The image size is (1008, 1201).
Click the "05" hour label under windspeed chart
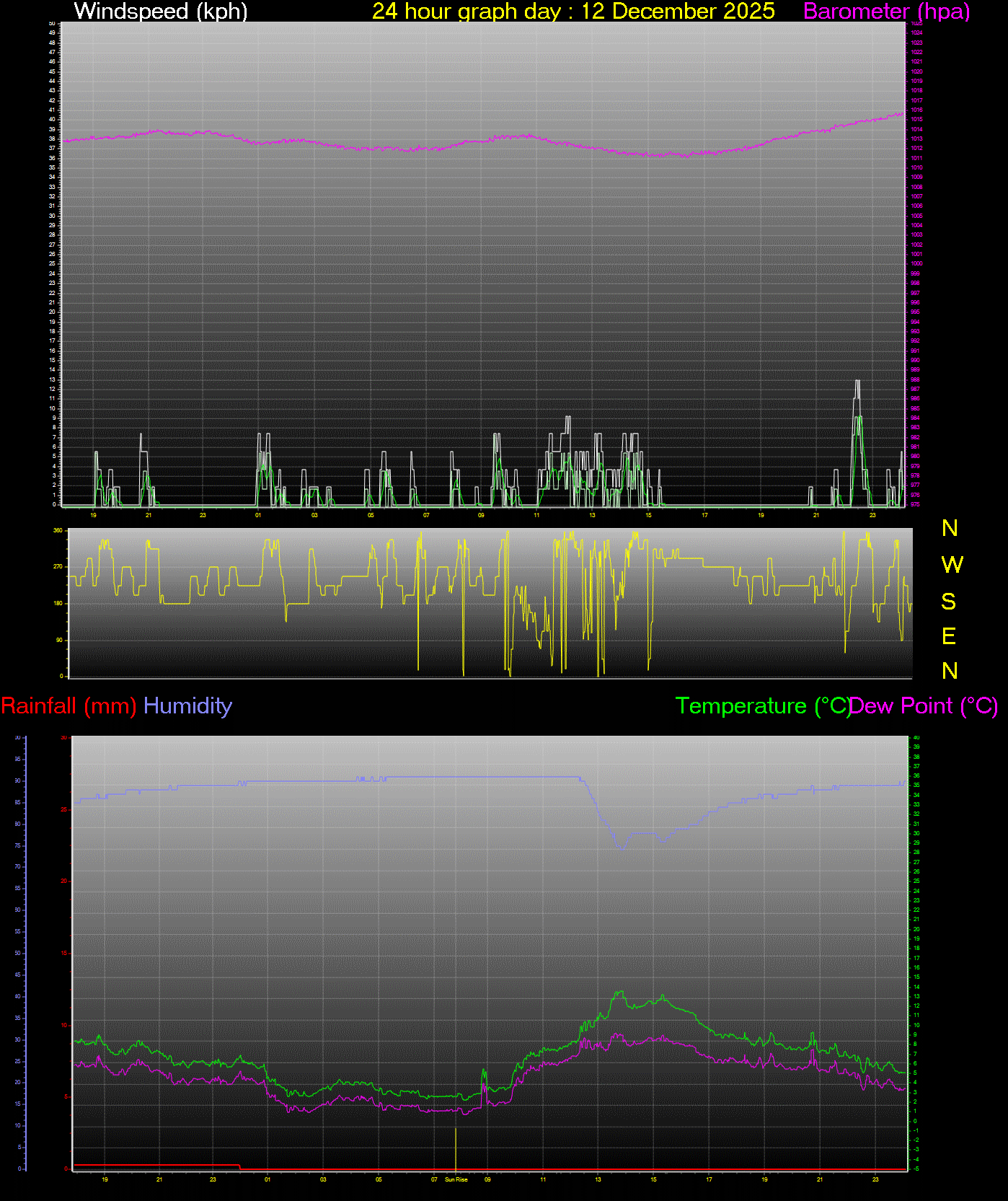pos(371,515)
